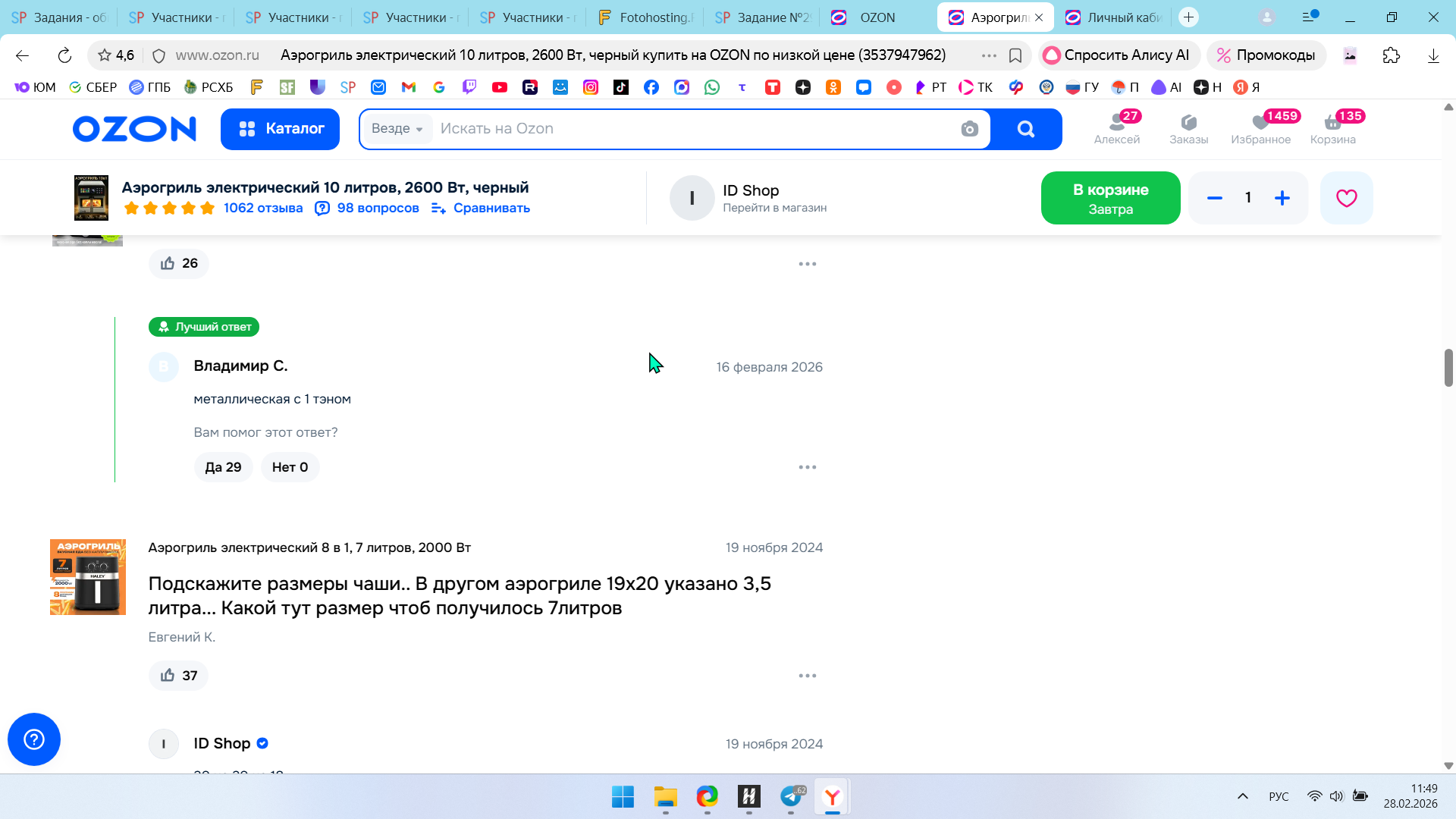Open the Корзина cart icon

coord(1332,128)
